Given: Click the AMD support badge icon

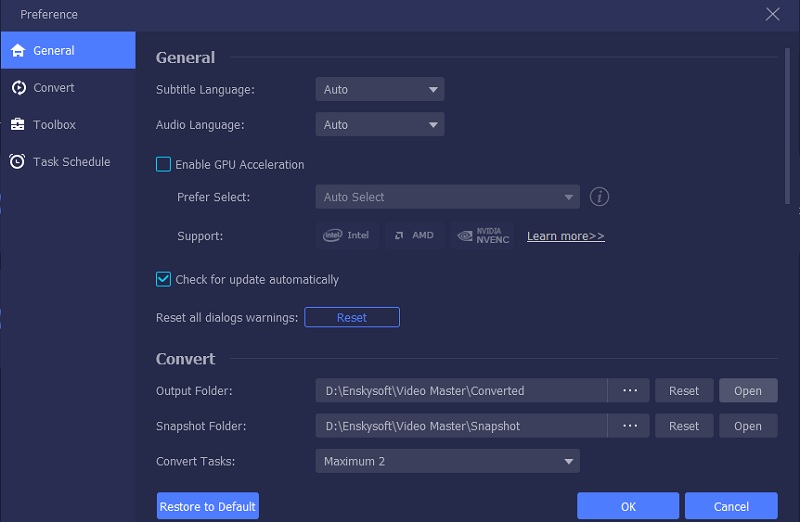Looking at the screenshot, I should pyautogui.click(x=414, y=236).
